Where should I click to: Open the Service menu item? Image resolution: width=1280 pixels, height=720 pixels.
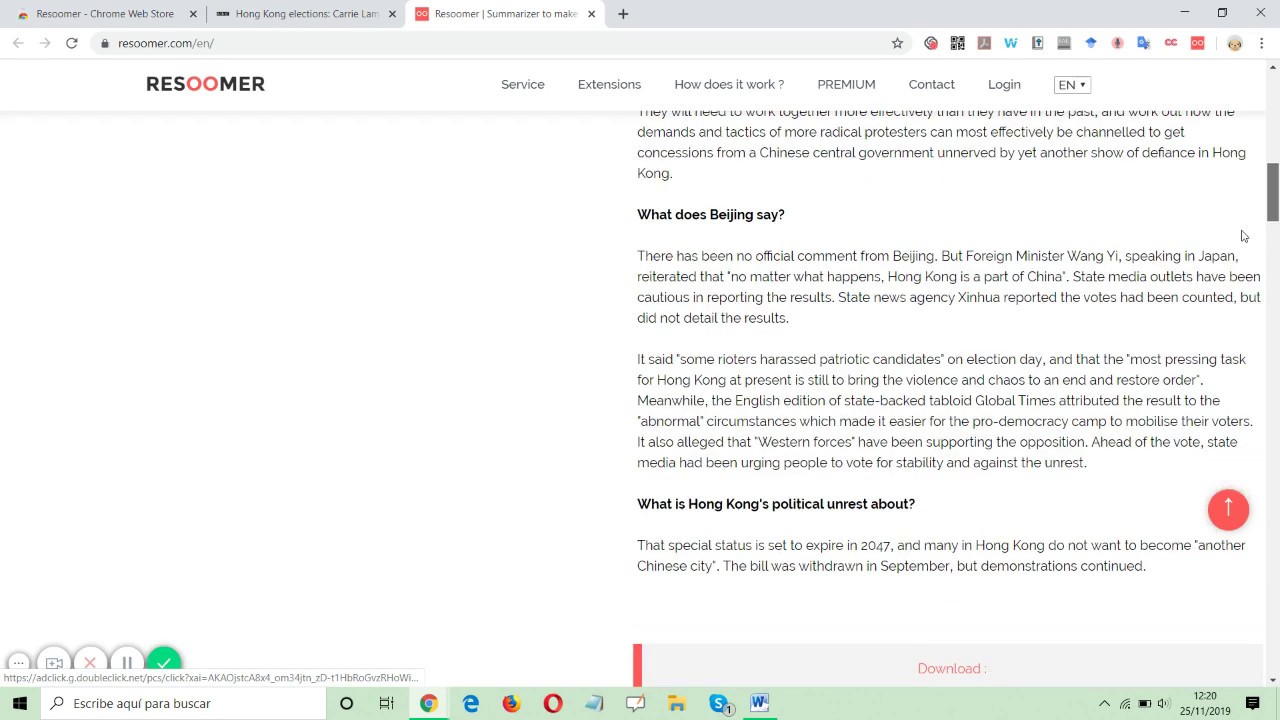(x=523, y=85)
